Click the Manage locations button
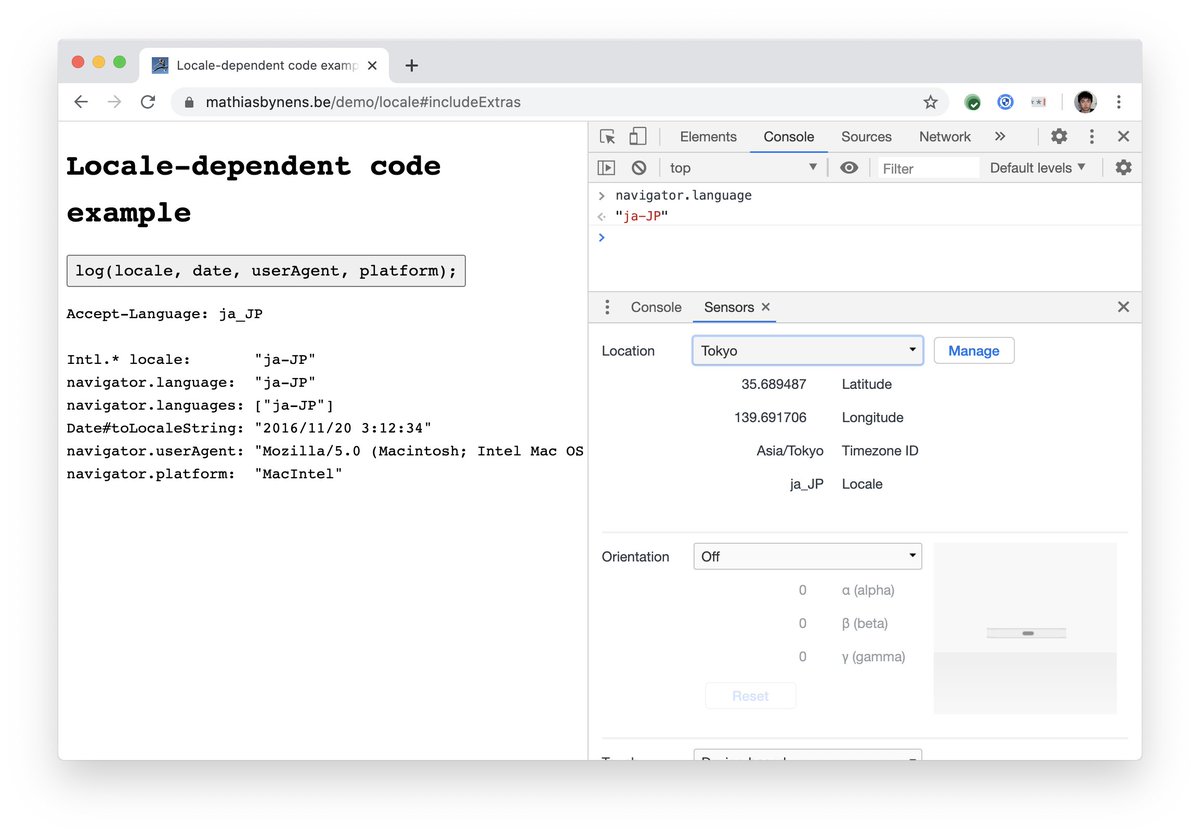Viewport: 1200px width, 837px height. (973, 350)
